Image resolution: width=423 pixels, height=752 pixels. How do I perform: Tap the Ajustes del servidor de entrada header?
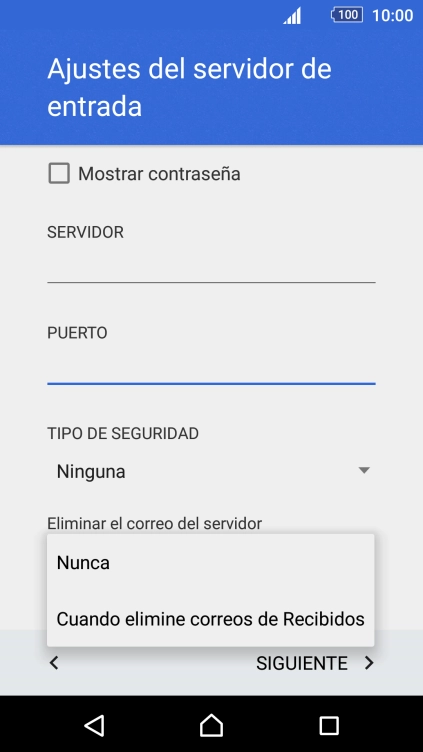pyautogui.click(x=189, y=87)
